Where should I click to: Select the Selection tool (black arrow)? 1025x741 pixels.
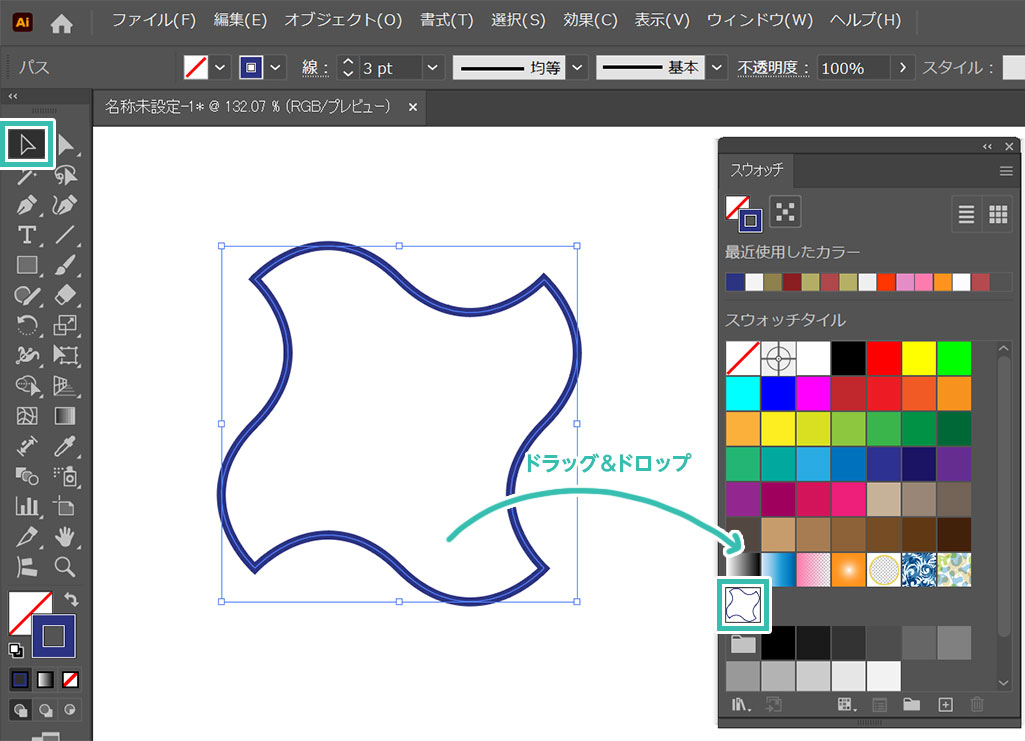27,144
